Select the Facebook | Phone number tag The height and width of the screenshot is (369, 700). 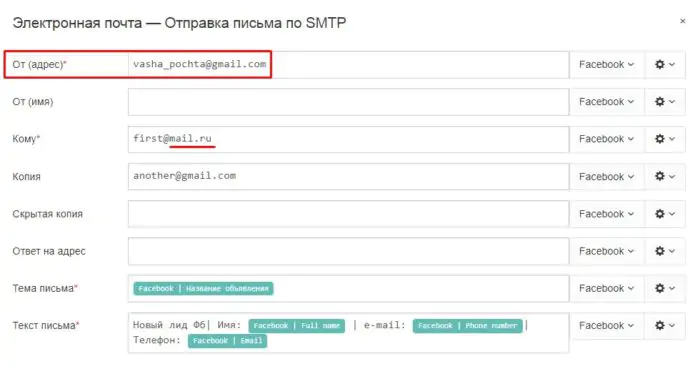pos(467,326)
